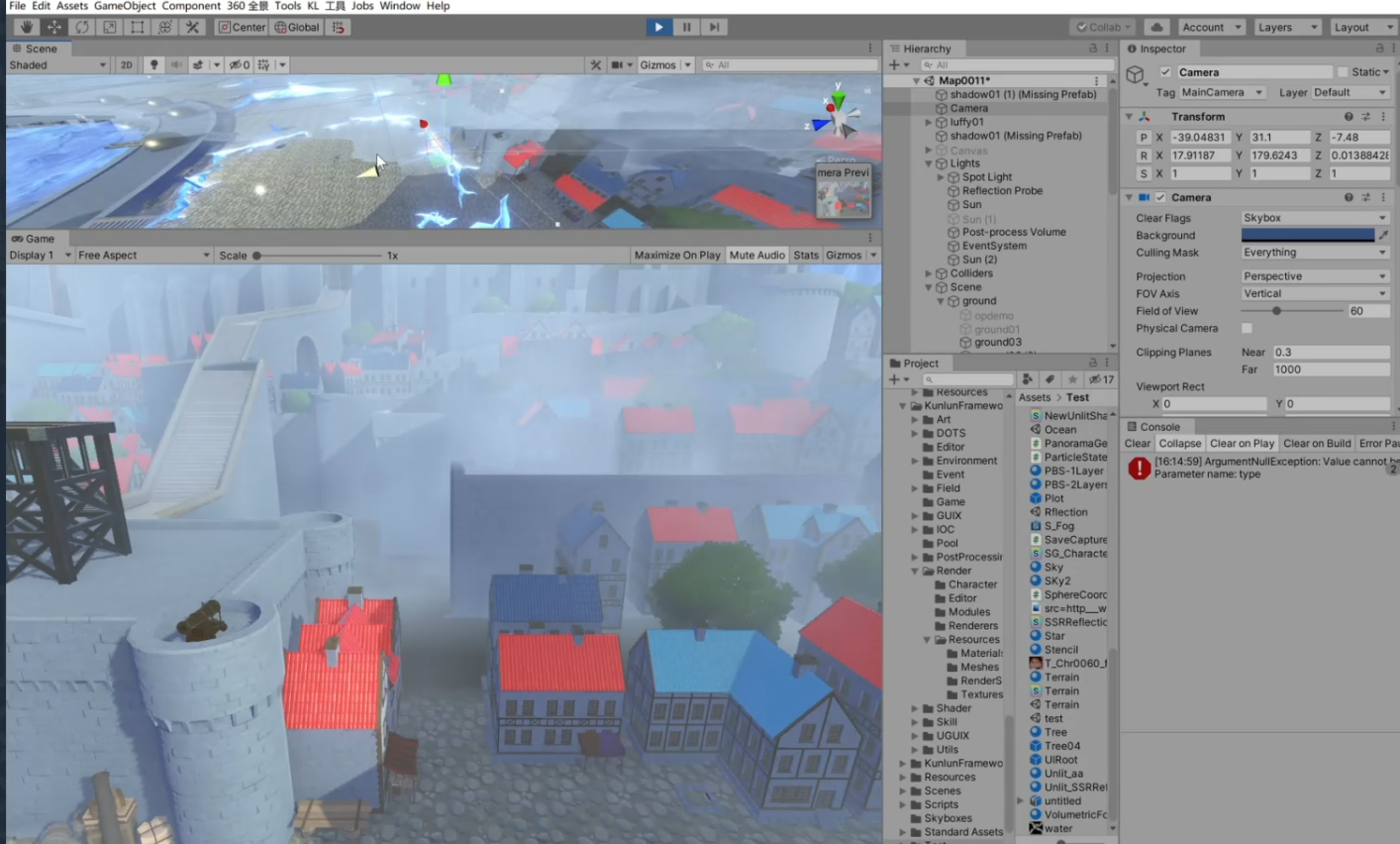
Task: Expand the luffy01 hierarchy item
Action: tap(929, 122)
